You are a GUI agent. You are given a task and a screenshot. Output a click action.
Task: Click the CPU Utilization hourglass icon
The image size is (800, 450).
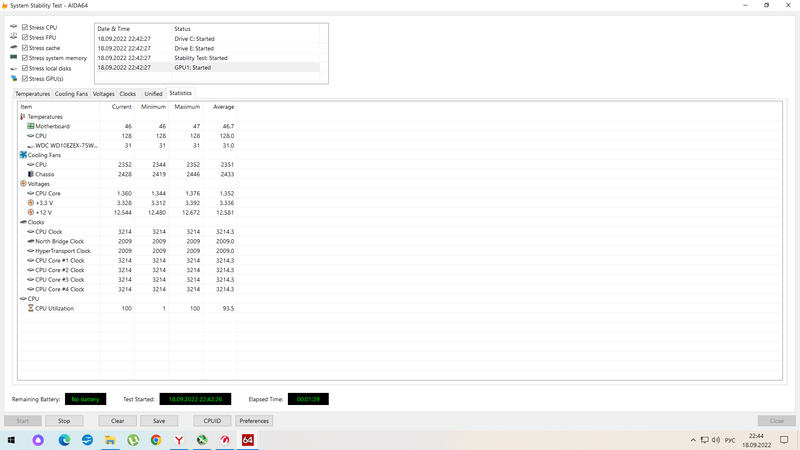[31, 308]
